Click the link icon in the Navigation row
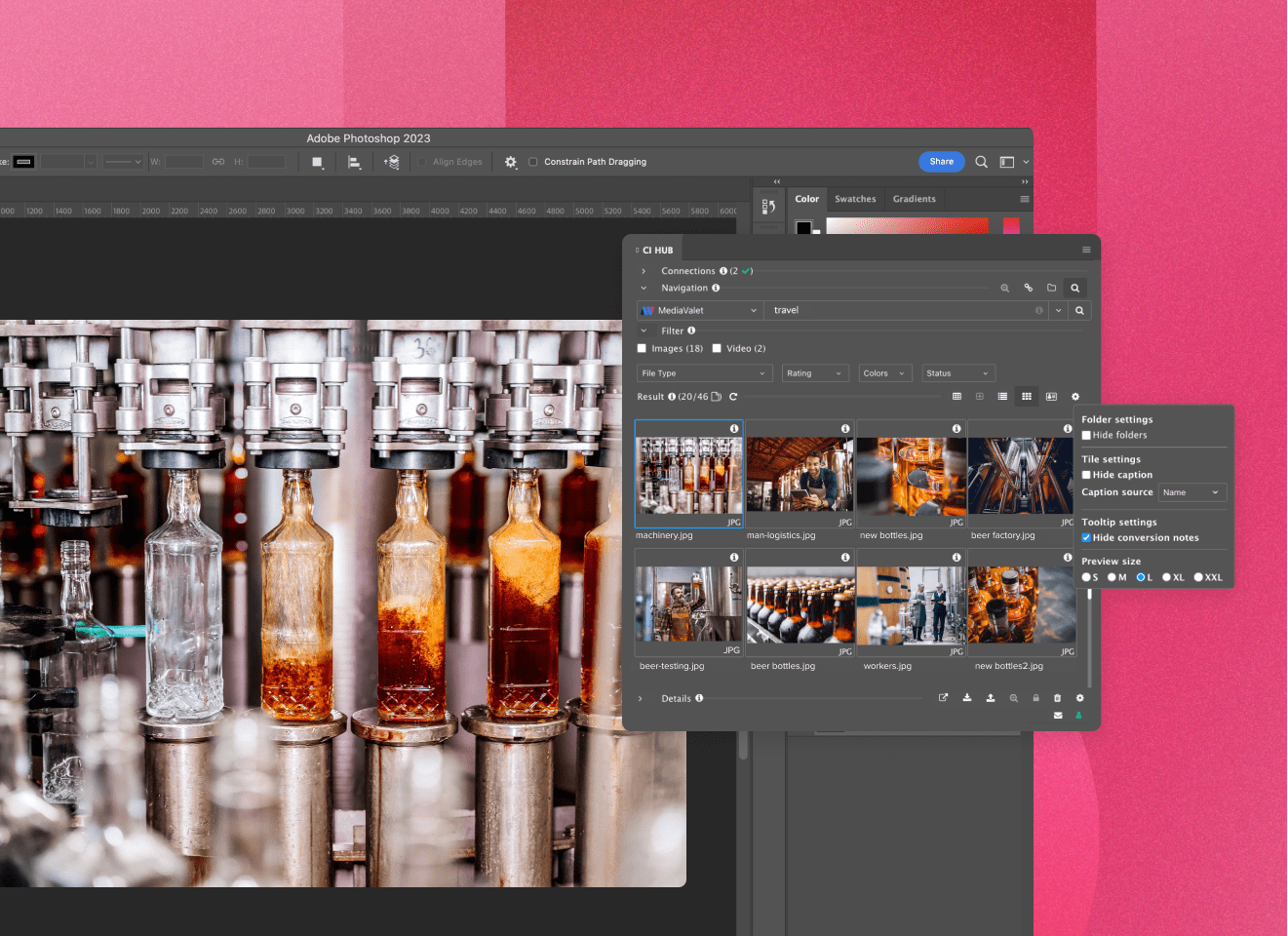This screenshot has width=1288, height=936. [x=1029, y=288]
